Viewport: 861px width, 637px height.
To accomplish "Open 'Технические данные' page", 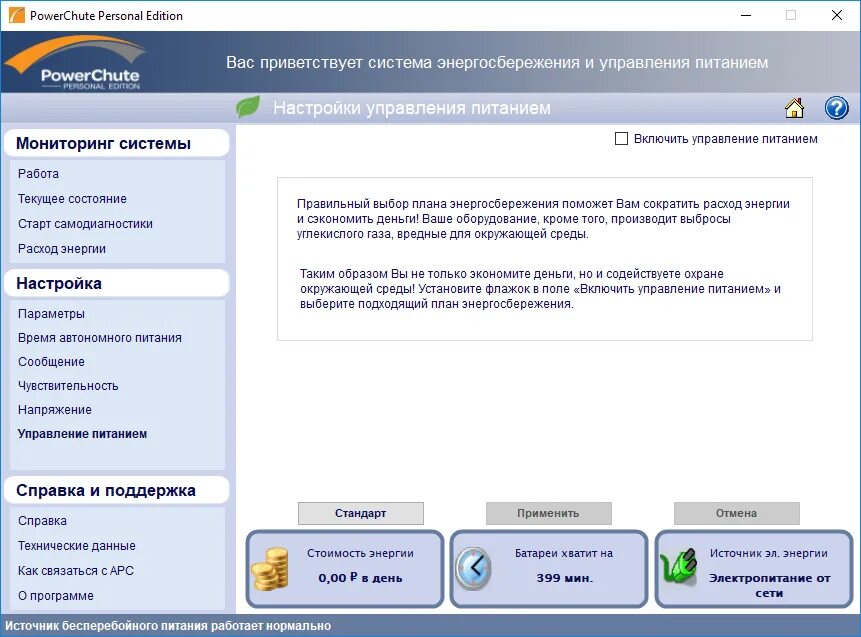I will pos(76,546).
